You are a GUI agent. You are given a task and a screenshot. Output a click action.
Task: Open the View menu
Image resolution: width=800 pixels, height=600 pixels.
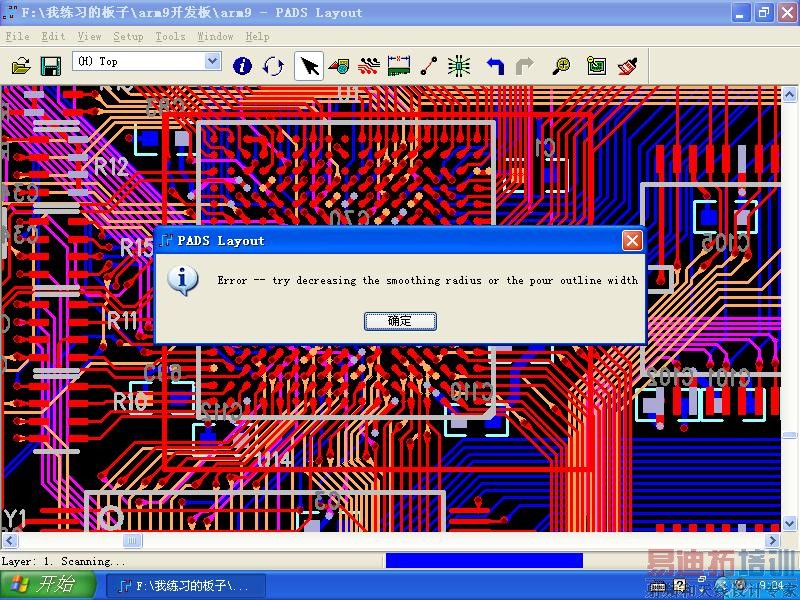pos(89,36)
